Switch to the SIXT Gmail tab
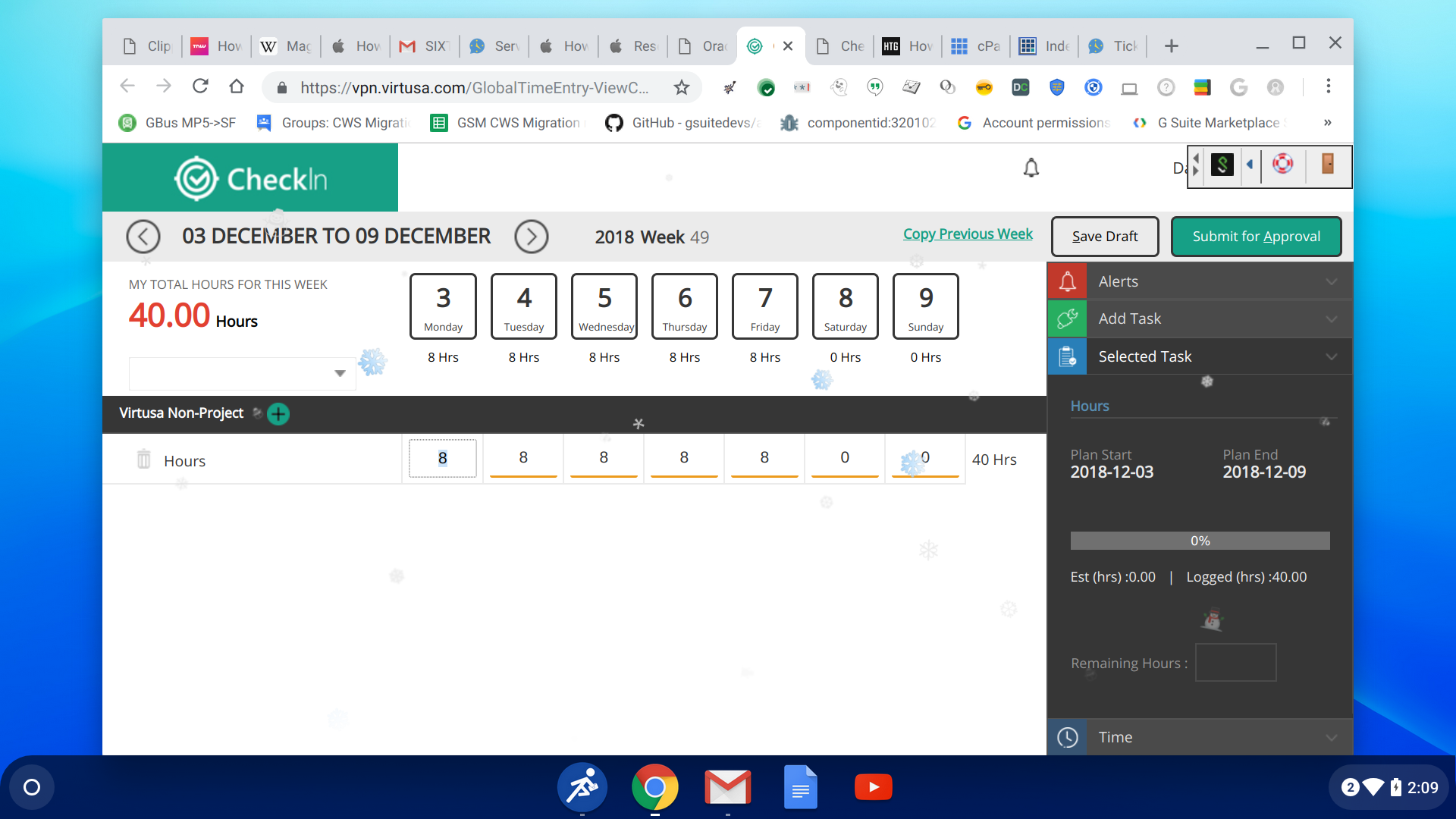Screen dimensions: 1456x819 coord(425,46)
